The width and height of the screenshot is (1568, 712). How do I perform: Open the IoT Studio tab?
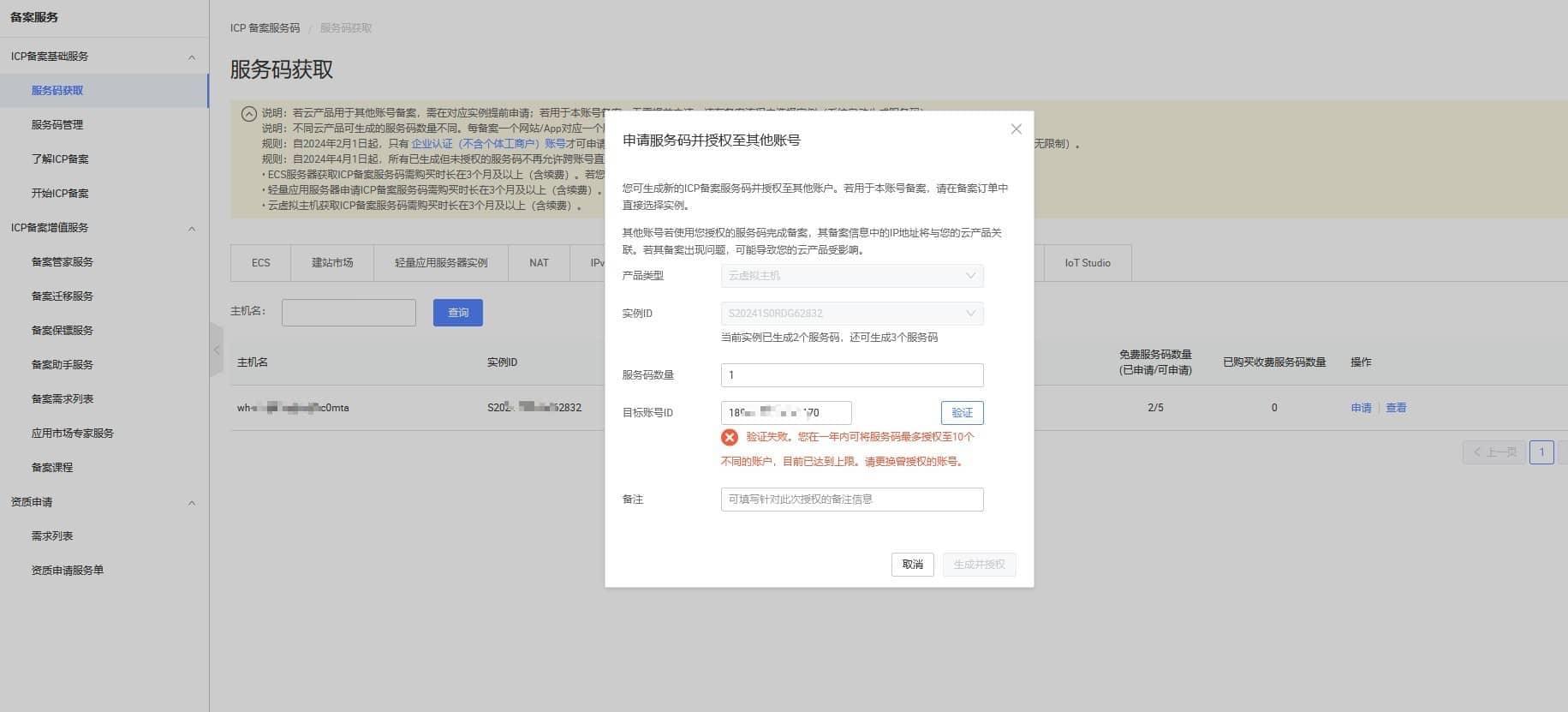(x=1087, y=263)
